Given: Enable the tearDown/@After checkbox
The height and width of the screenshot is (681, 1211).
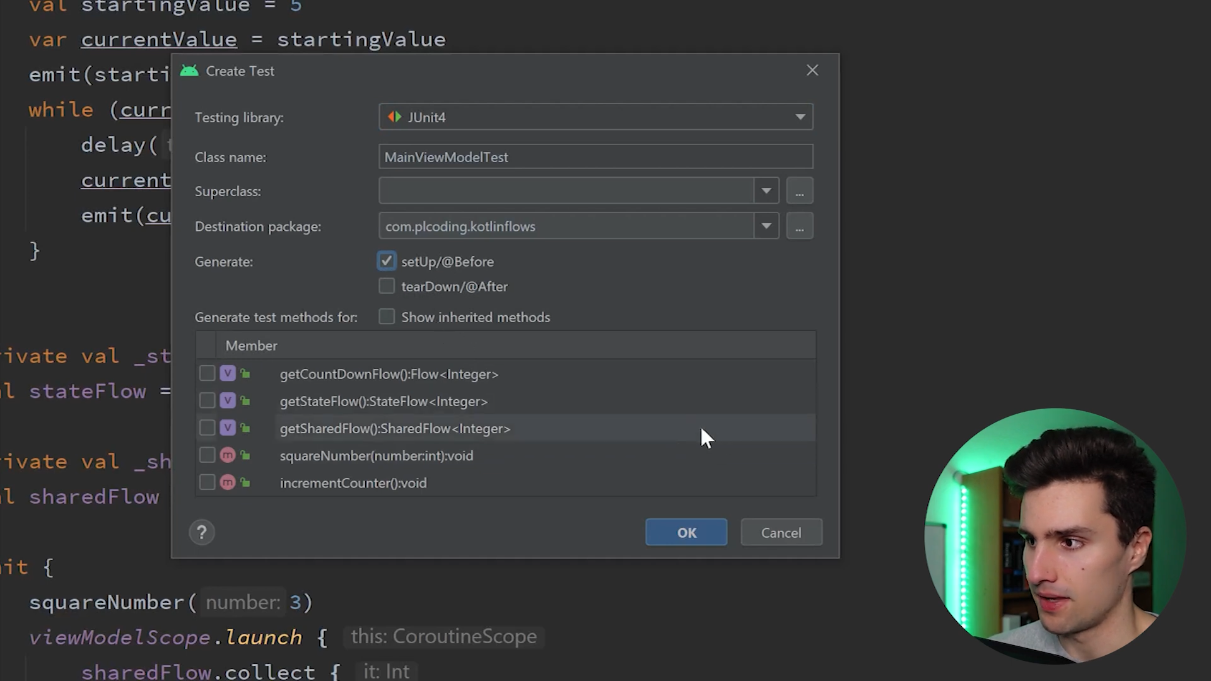Looking at the screenshot, I should [387, 286].
